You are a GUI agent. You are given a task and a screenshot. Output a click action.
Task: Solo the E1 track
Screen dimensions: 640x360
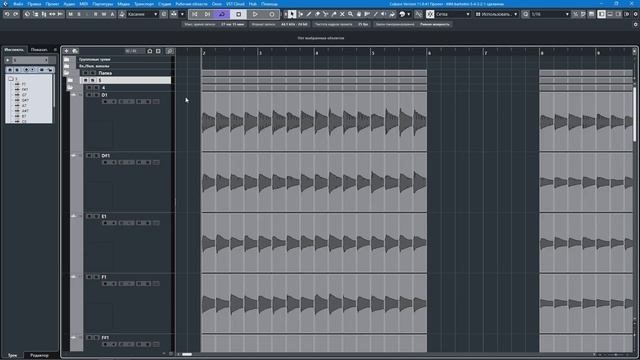(x=96, y=216)
